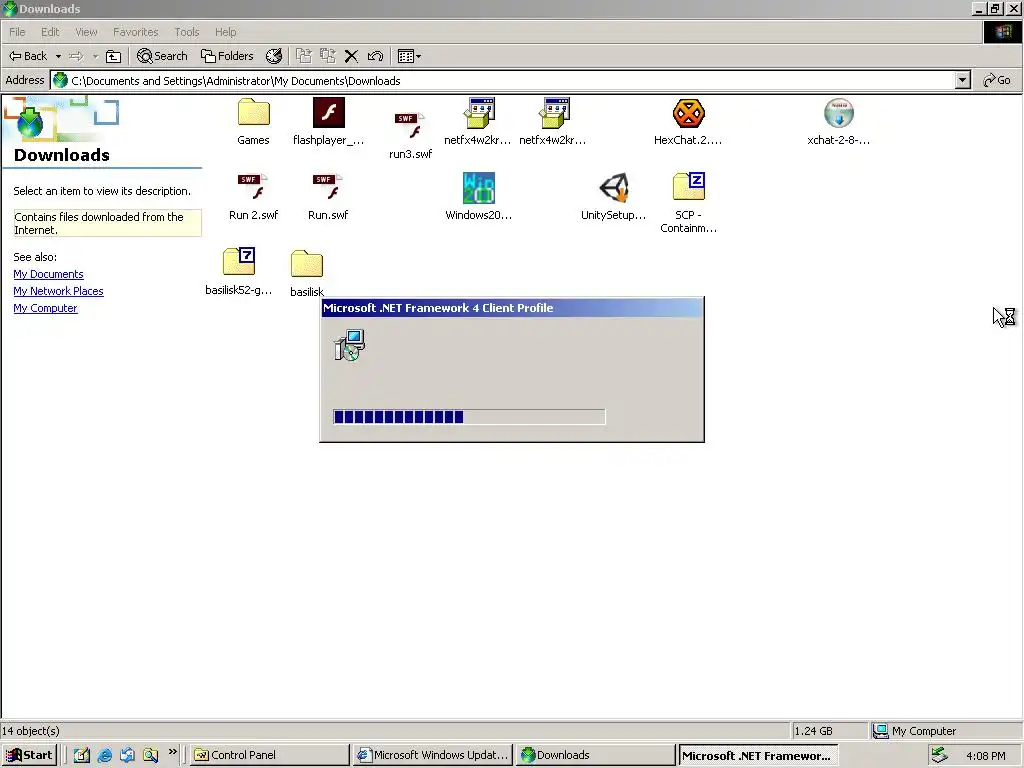This screenshot has width=1024, height=768.
Task: Open the Edit menu
Action: click(50, 32)
